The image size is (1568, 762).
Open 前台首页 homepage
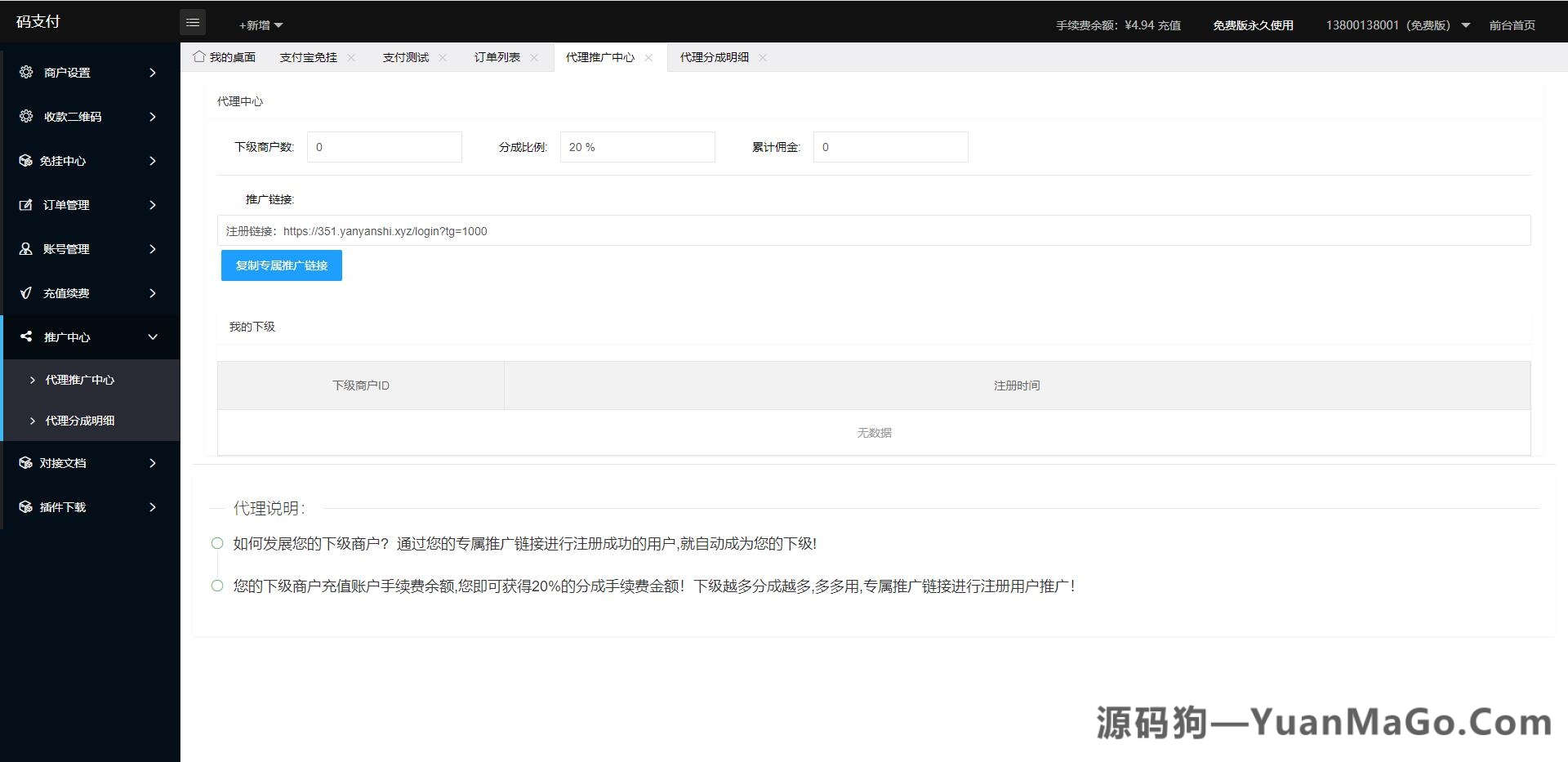1512,25
